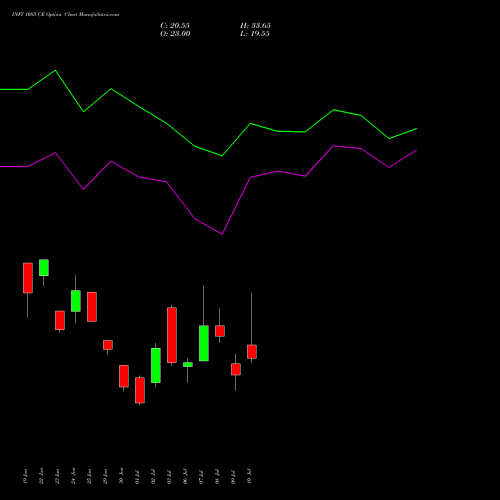Click the tall red candlestick for 03 Jul
Image resolution: width=500 pixels, height=500 pixels.
pos(172,335)
